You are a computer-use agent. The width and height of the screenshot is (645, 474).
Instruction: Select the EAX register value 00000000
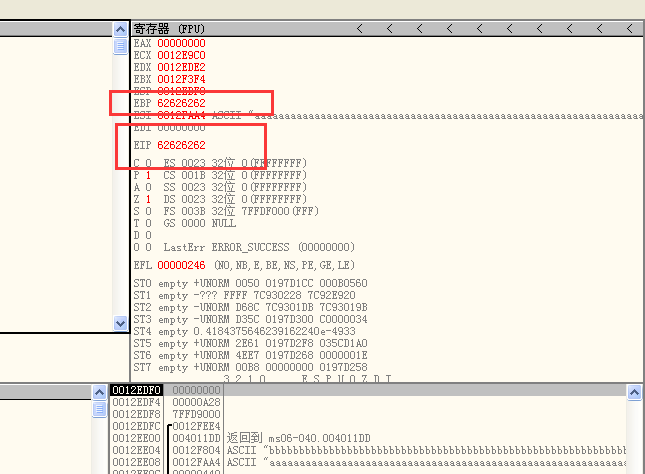(x=181, y=44)
